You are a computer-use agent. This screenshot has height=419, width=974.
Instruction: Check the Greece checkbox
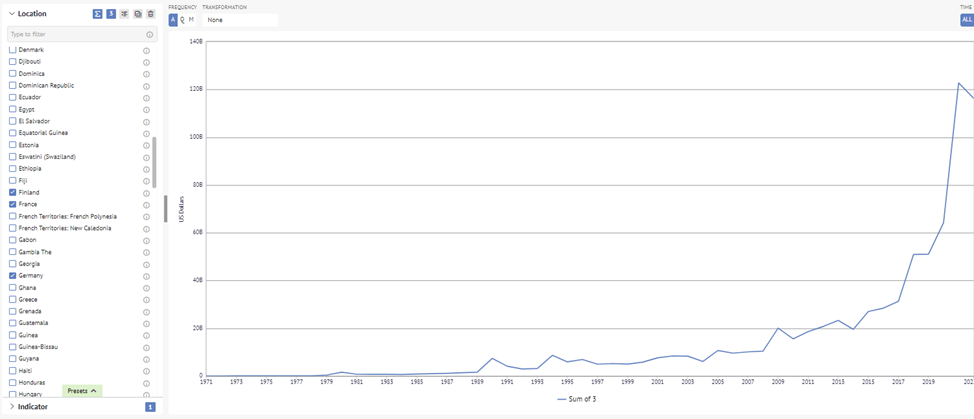point(12,299)
